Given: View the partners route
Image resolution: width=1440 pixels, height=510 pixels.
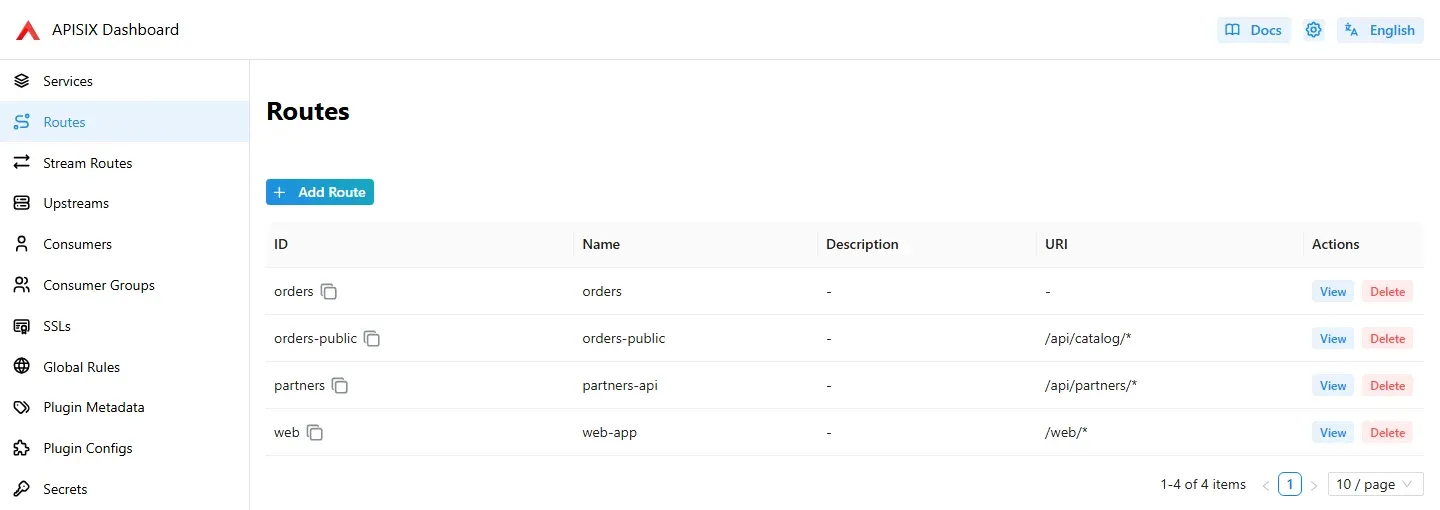Looking at the screenshot, I should [x=1333, y=386].
